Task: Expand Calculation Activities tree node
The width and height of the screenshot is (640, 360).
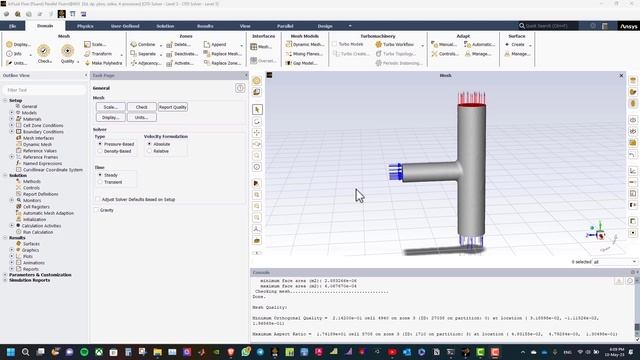Action: click(12, 225)
